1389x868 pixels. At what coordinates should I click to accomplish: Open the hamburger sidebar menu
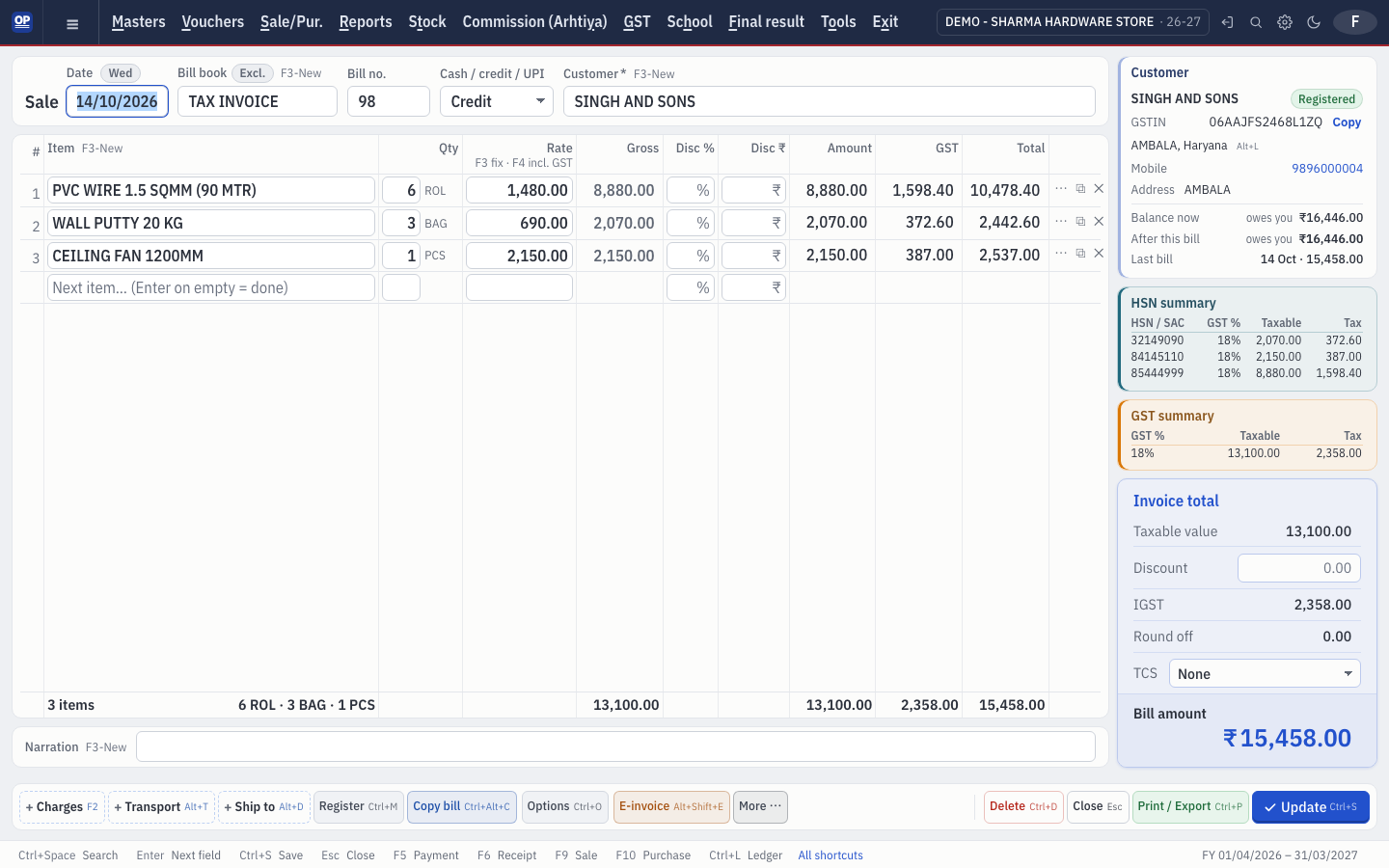(72, 23)
